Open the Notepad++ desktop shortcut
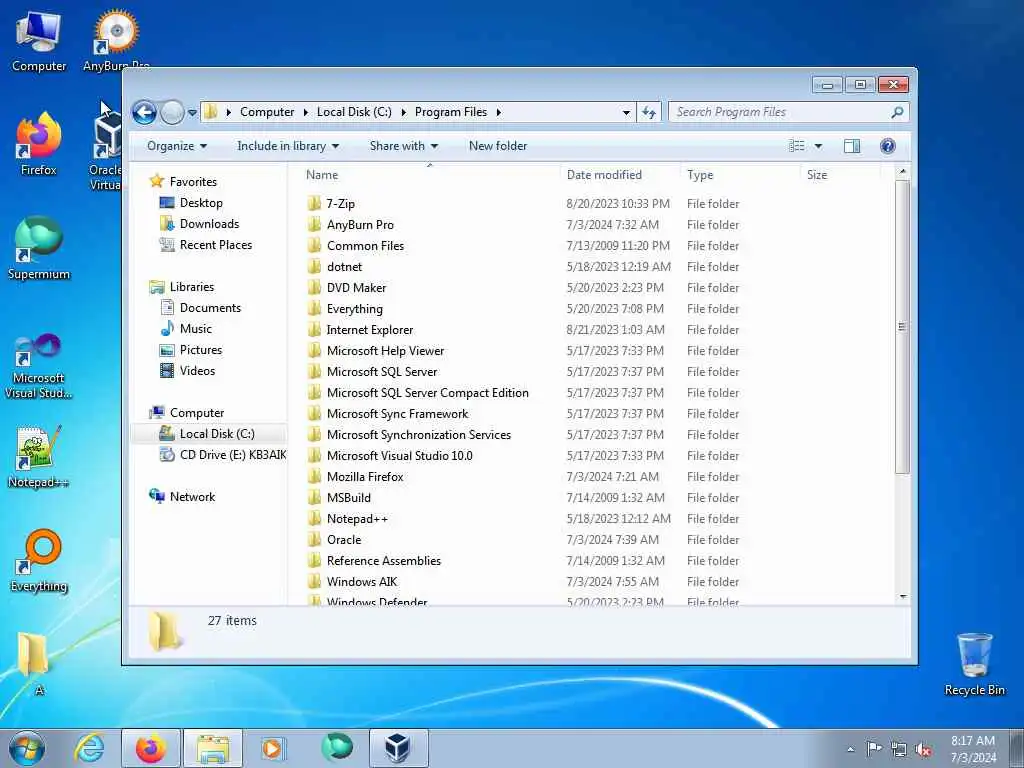The height and width of the screenshot is (768, 1024). [x=39, y=457]
